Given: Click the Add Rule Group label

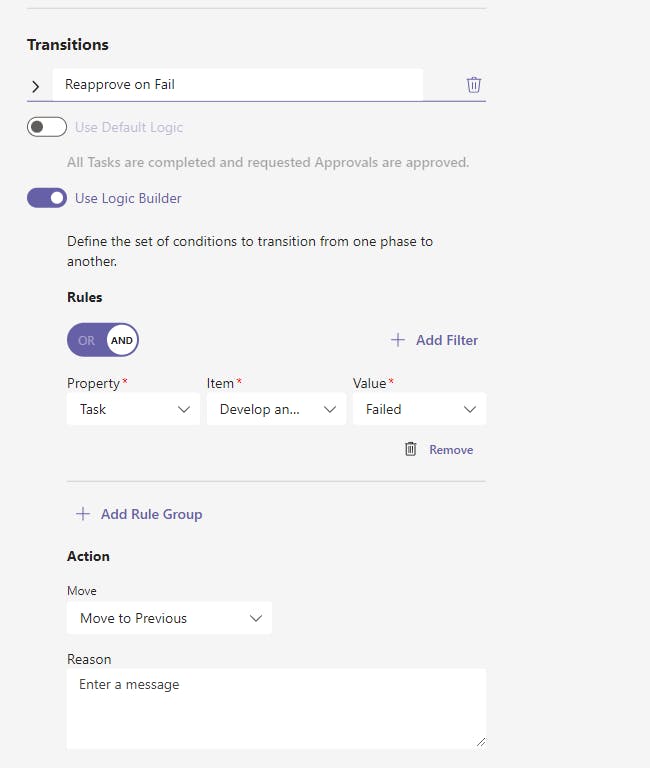Looking at the screenshot, I should (151, 514).
